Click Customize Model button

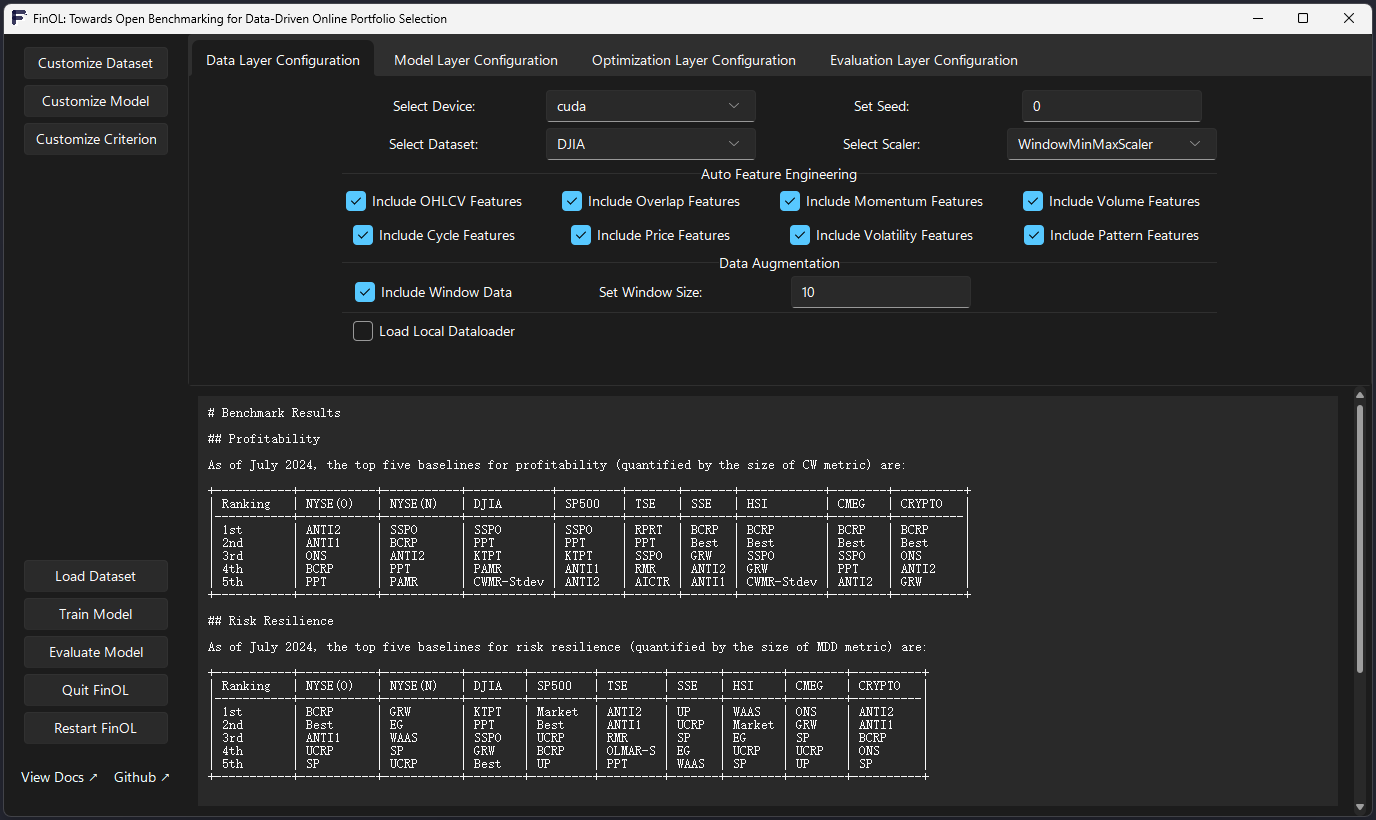(96, 101)
